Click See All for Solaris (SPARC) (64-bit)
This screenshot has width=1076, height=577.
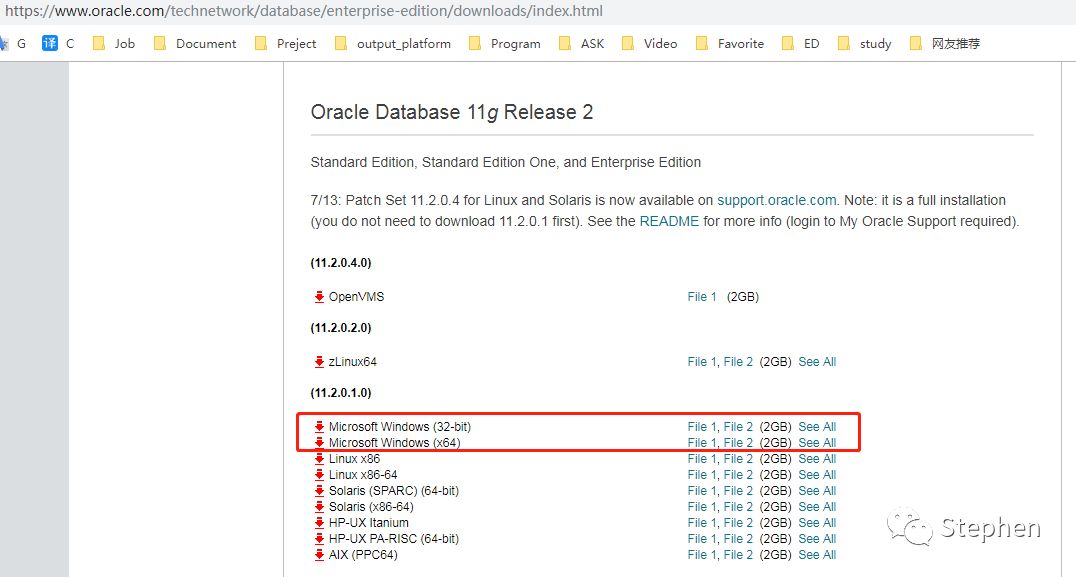[x=817, y=491]
